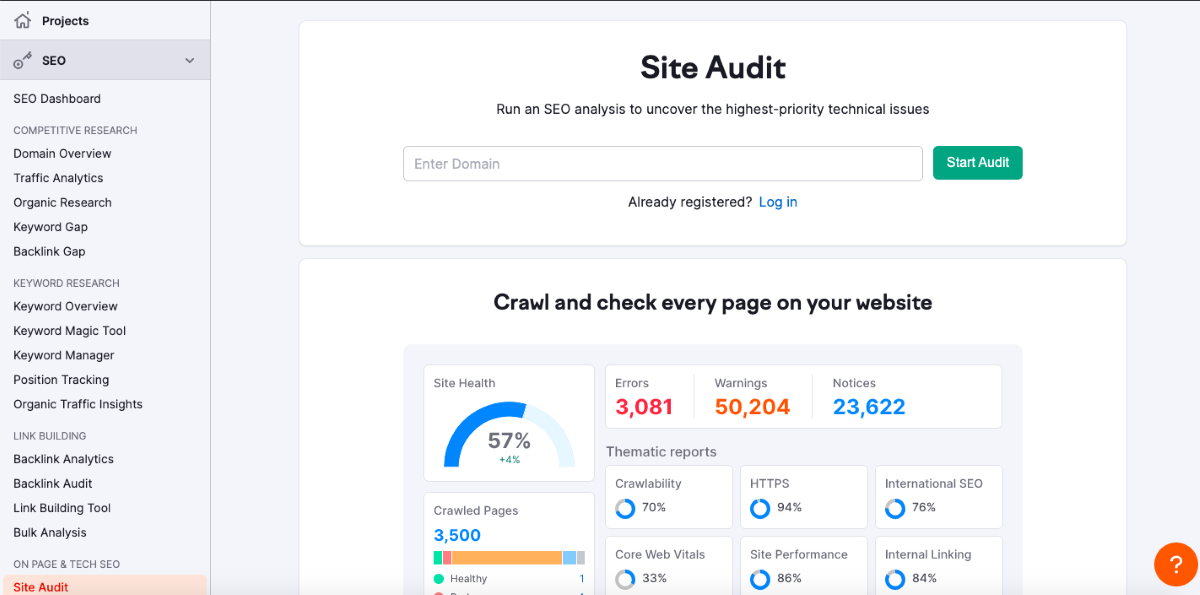The image size is (1200, 595).
Task: Click the Enter Domain input field
Action: (x=662, y=164)
